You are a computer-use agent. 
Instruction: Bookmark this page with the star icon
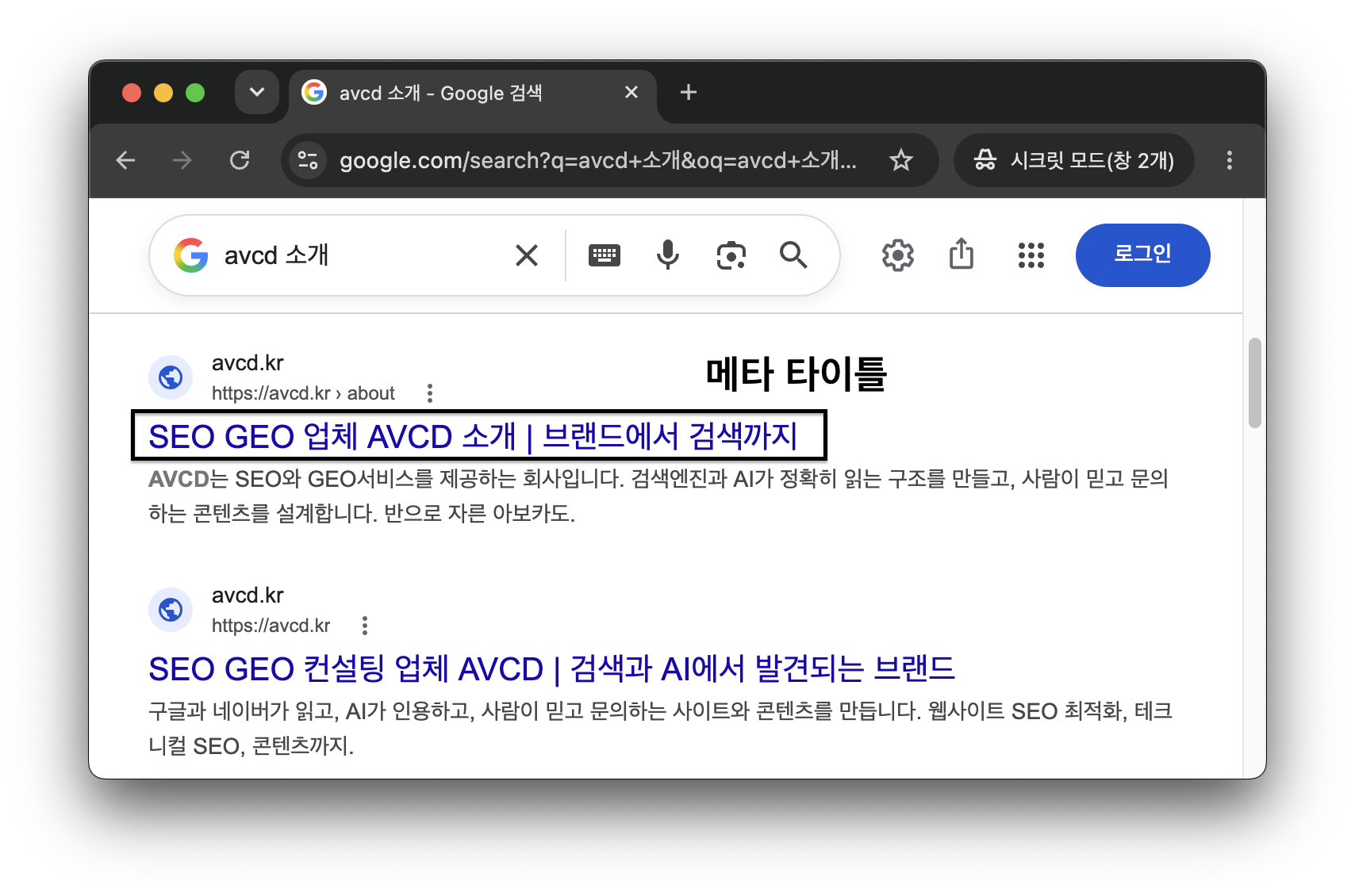point(901,161)
